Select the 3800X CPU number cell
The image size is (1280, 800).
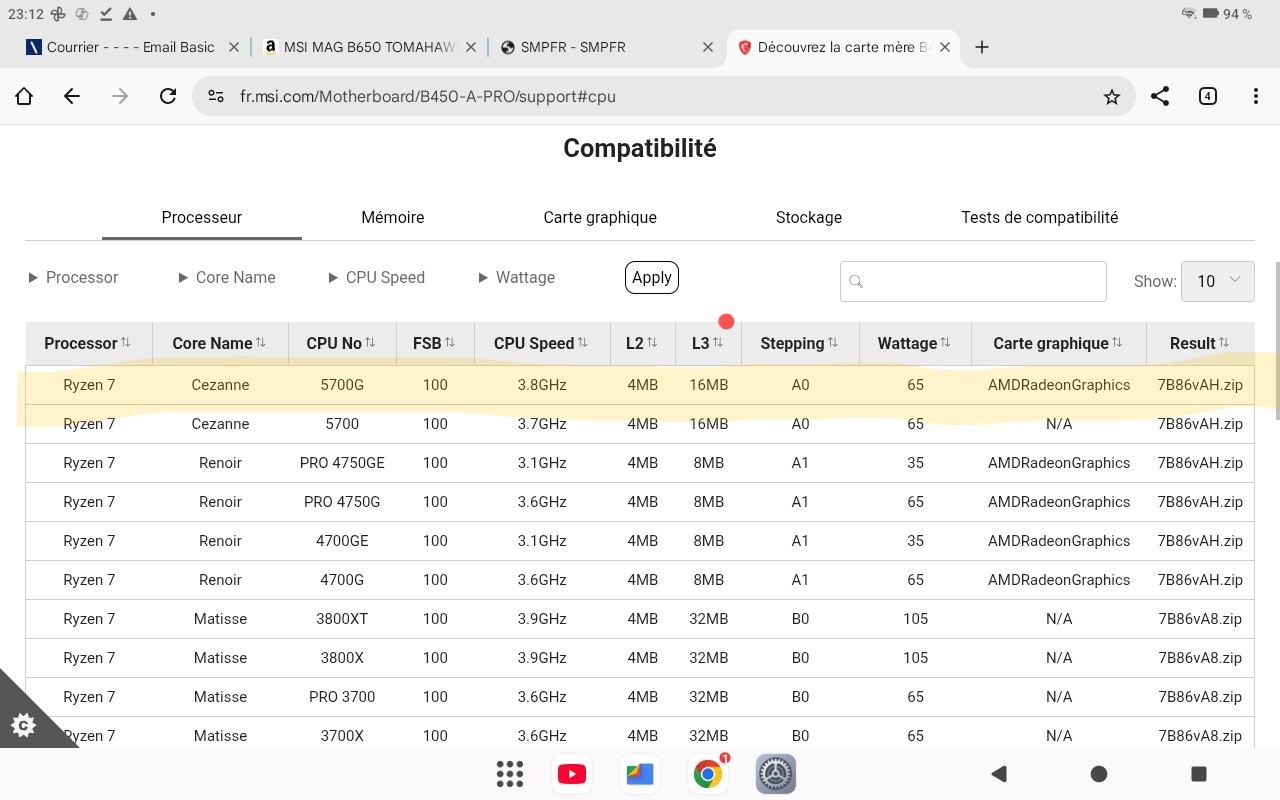342,658
